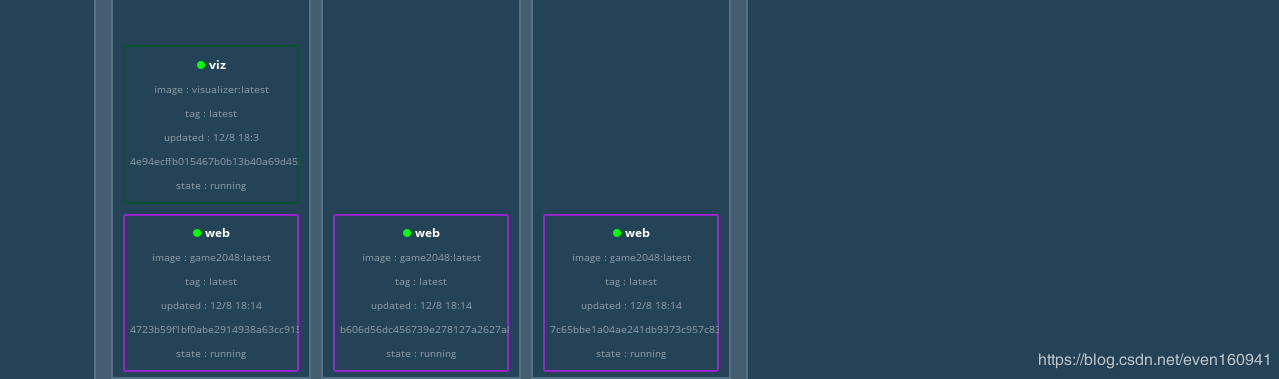This screenshot has width=1279, height=379.
Task: Click the 'state : running' line in the card with ID 4723b59f
Action: pyautogui.click(x=211, y=354)
